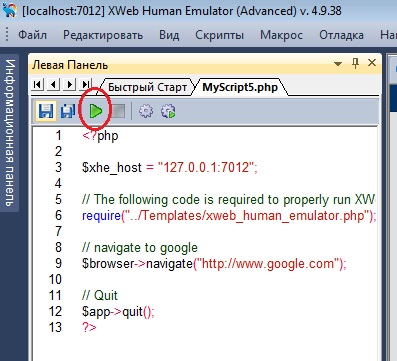Click the require xweb_human_emulator.php line
This screenshot has width=397, height=361.
[229, 216]
